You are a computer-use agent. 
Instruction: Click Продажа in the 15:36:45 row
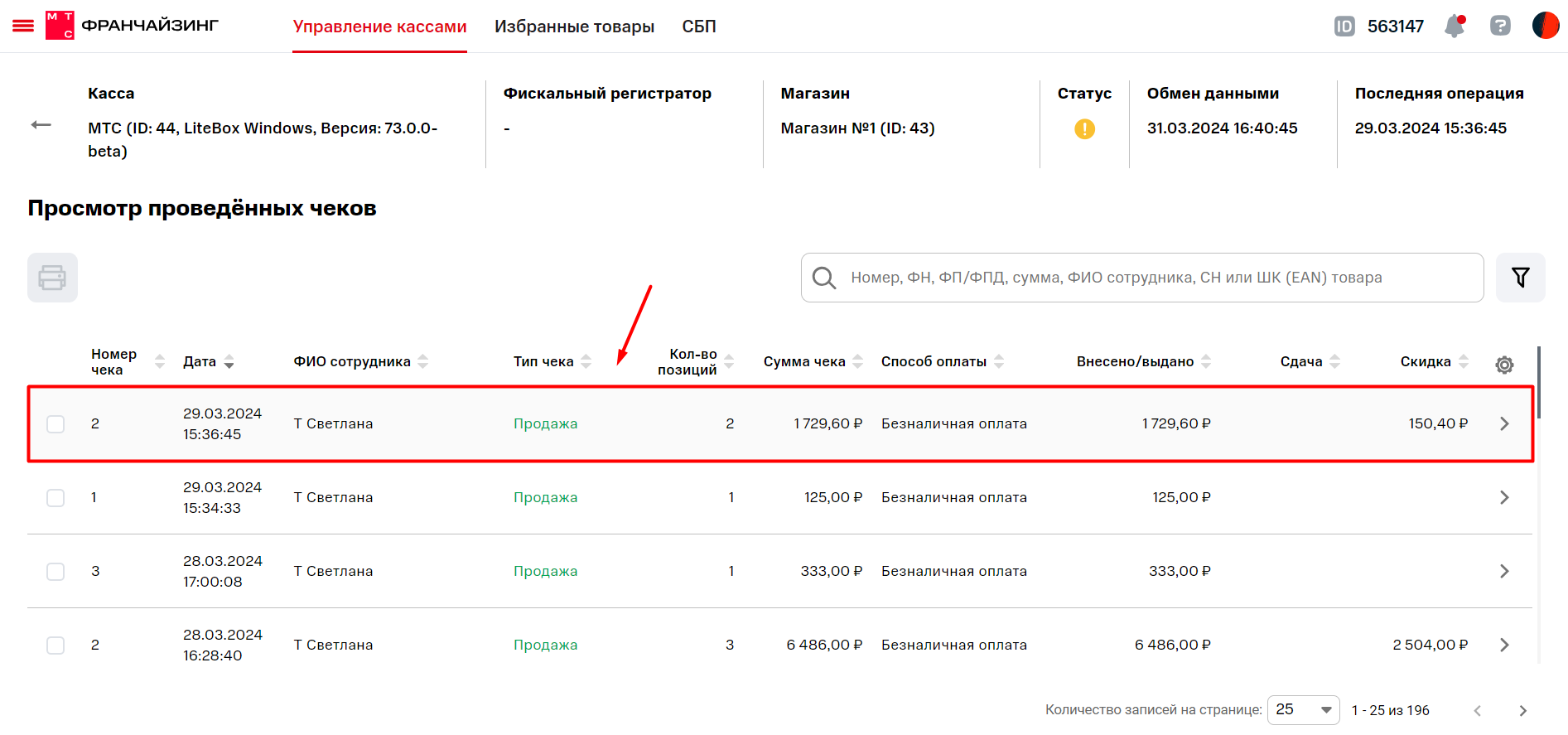545,423
